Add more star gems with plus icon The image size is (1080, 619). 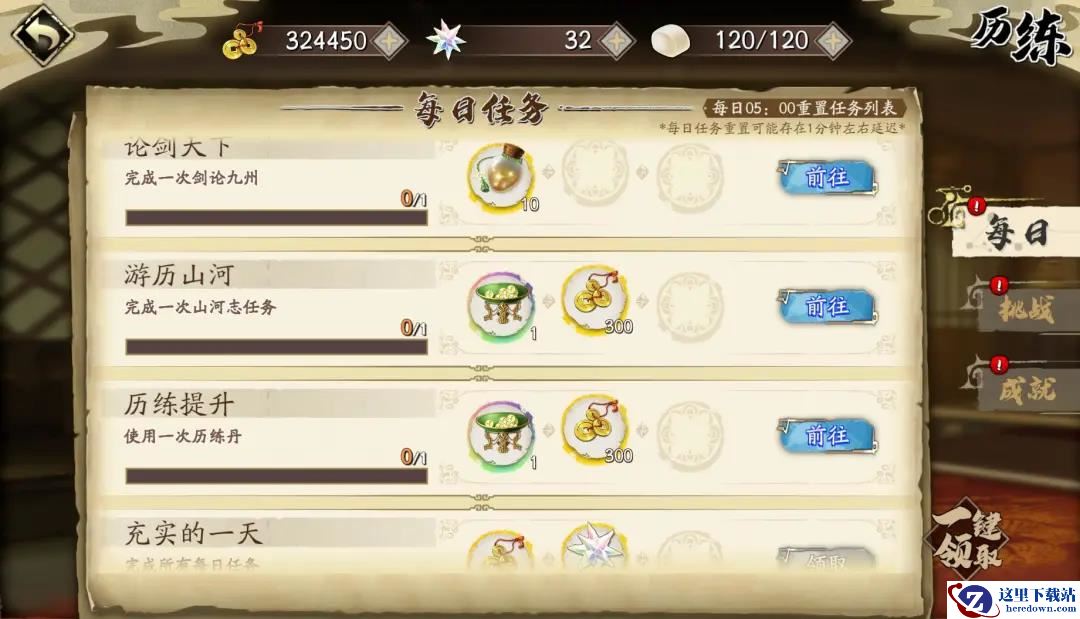point(616,41)
